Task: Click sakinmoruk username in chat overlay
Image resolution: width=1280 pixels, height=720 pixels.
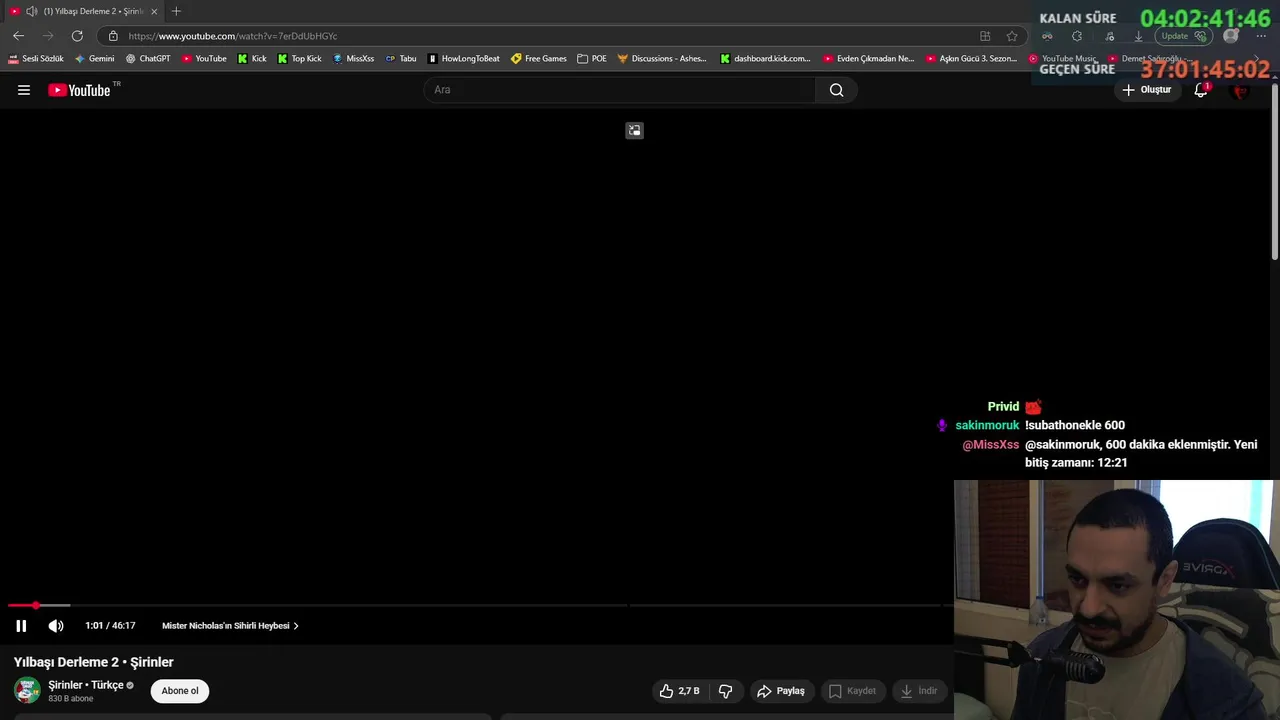Action: point(987,425)
